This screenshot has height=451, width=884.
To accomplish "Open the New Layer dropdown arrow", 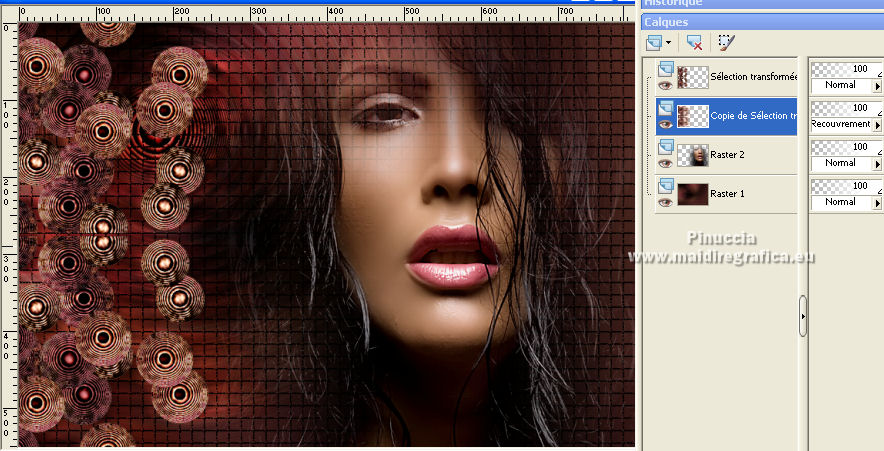I will point(669,43).
